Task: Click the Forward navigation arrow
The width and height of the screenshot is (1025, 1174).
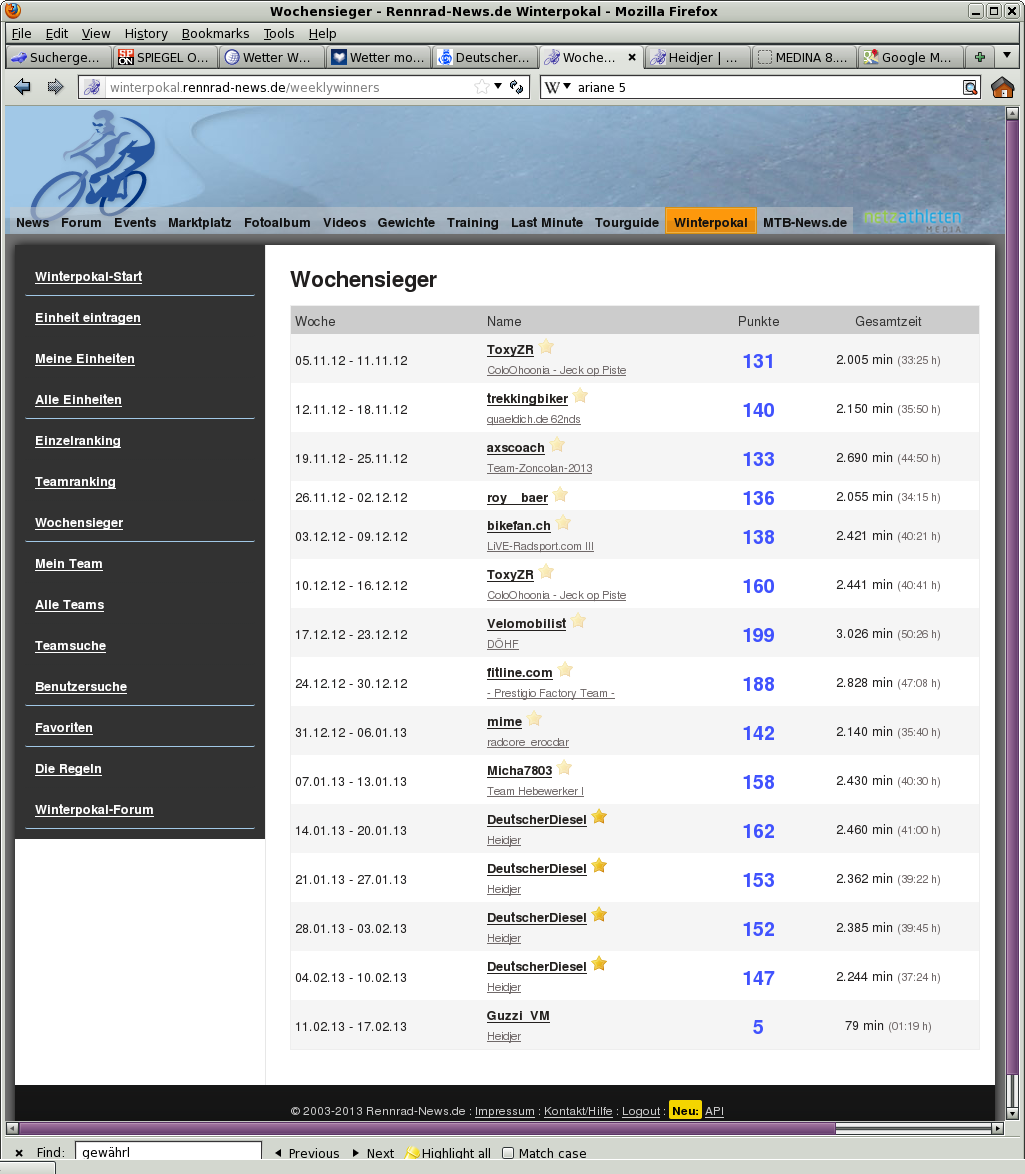Action: click(x=56, y=87)
